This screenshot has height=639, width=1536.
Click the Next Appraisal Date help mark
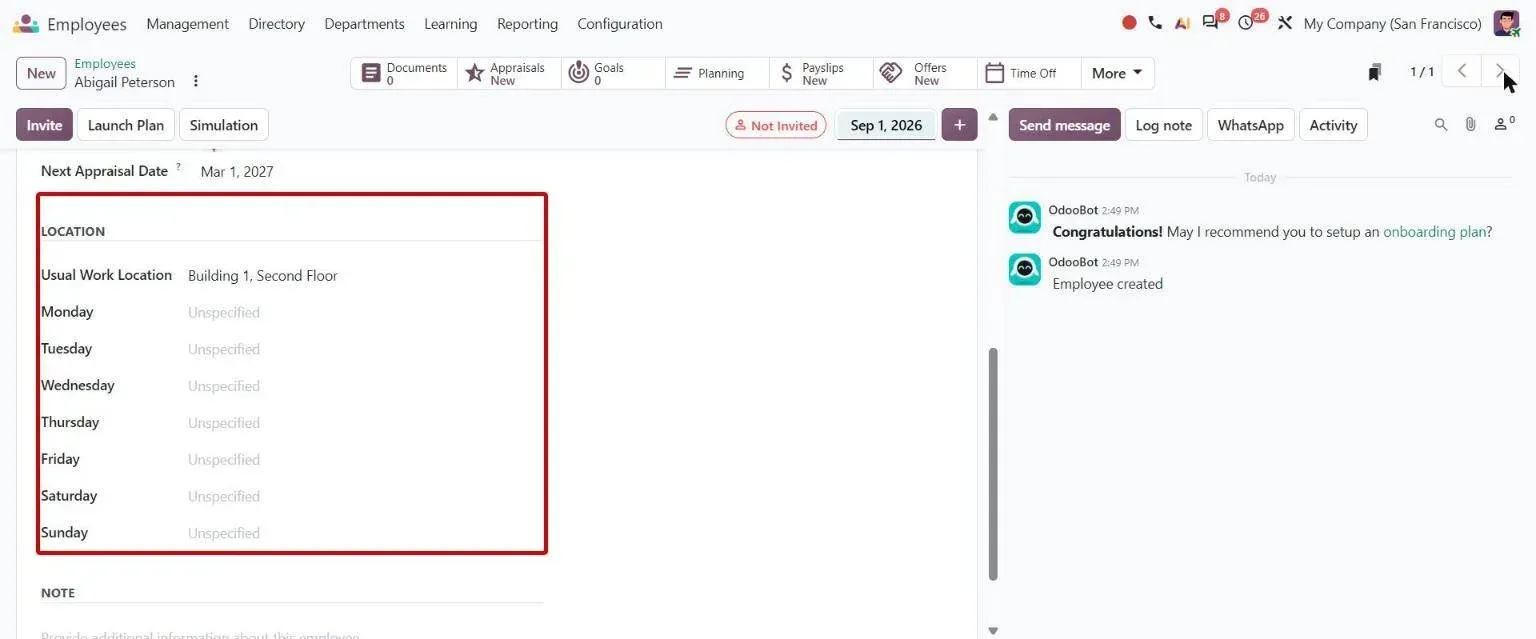[179, 167]
